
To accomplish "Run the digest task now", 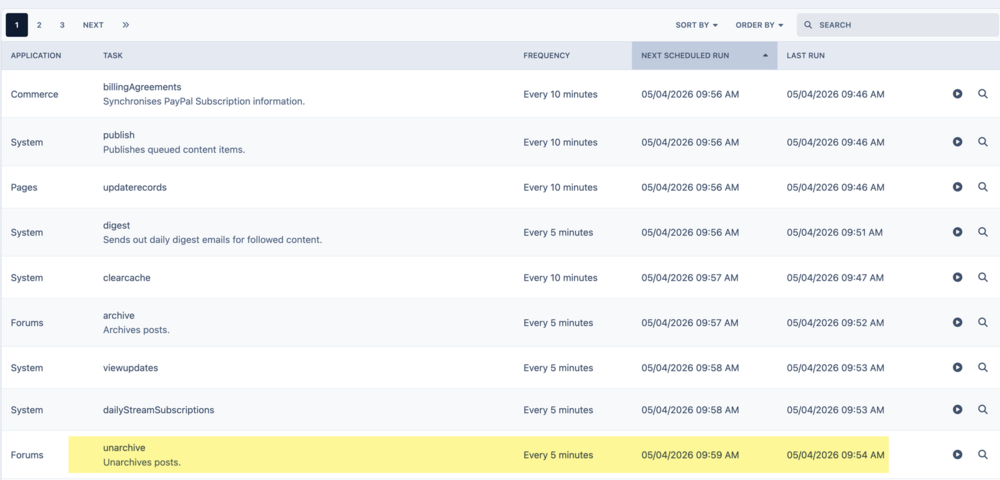I will (957, 232).
